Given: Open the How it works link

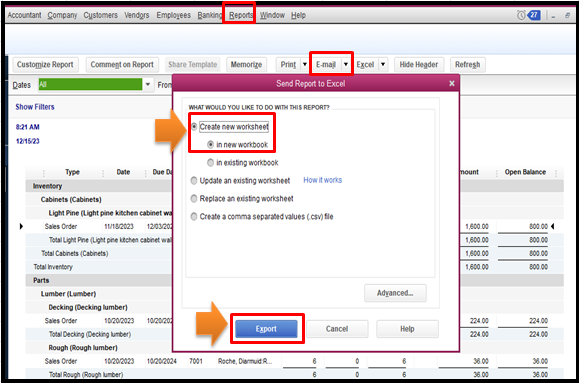Looking at the screenshot, I should click(x=323, y=180).
